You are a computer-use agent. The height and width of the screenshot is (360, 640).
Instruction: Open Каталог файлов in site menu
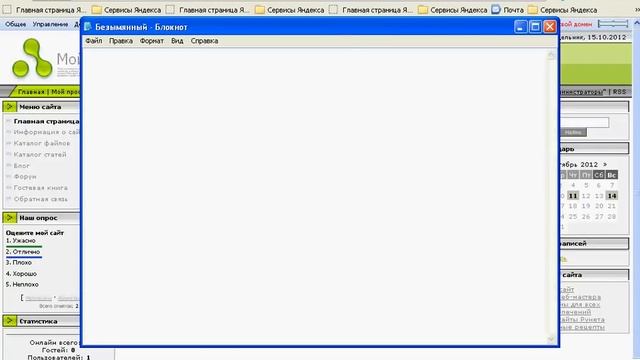42,143
